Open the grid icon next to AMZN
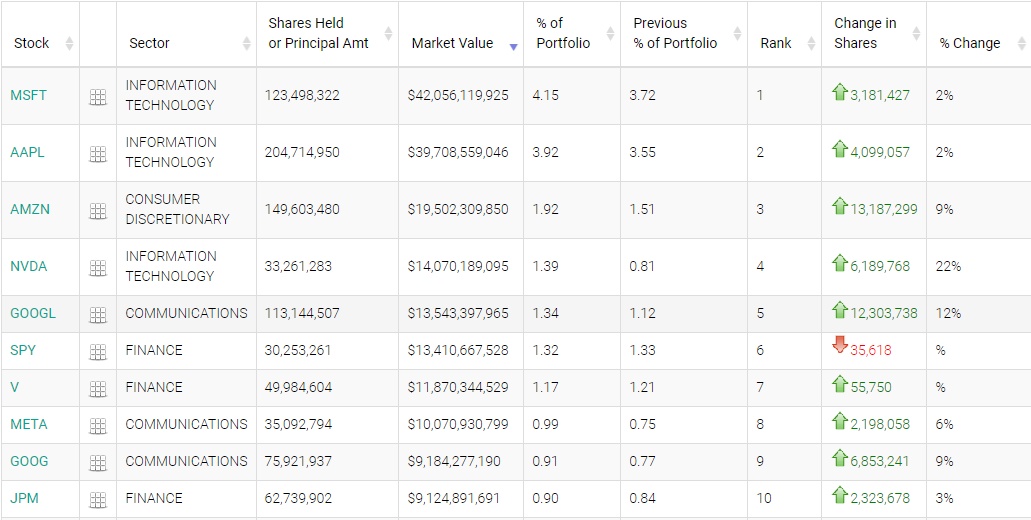The image size is (1031, 520). pos(98,211)
